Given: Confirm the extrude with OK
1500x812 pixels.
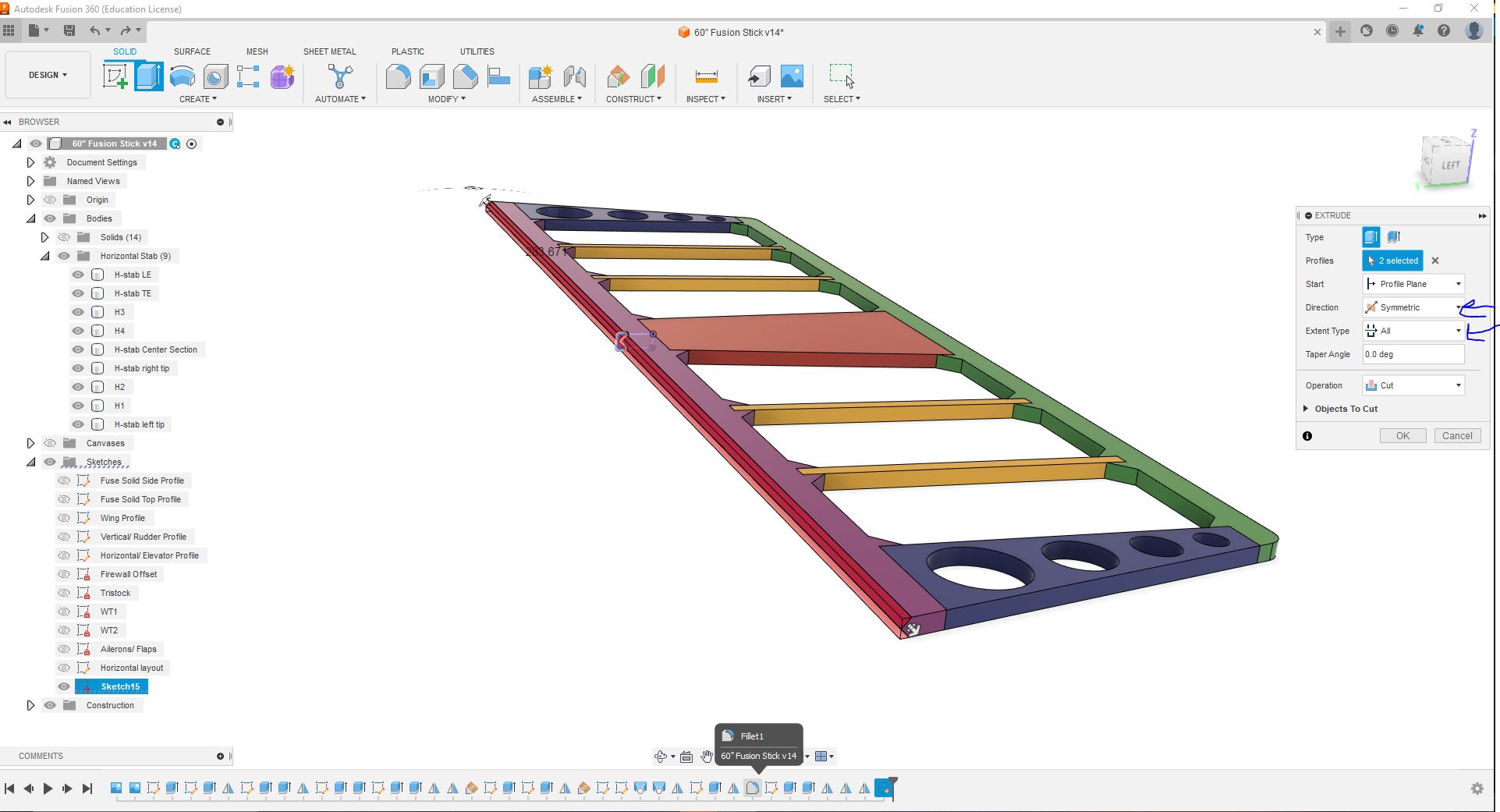Looking at the screenshot, I should point(1402,436).
